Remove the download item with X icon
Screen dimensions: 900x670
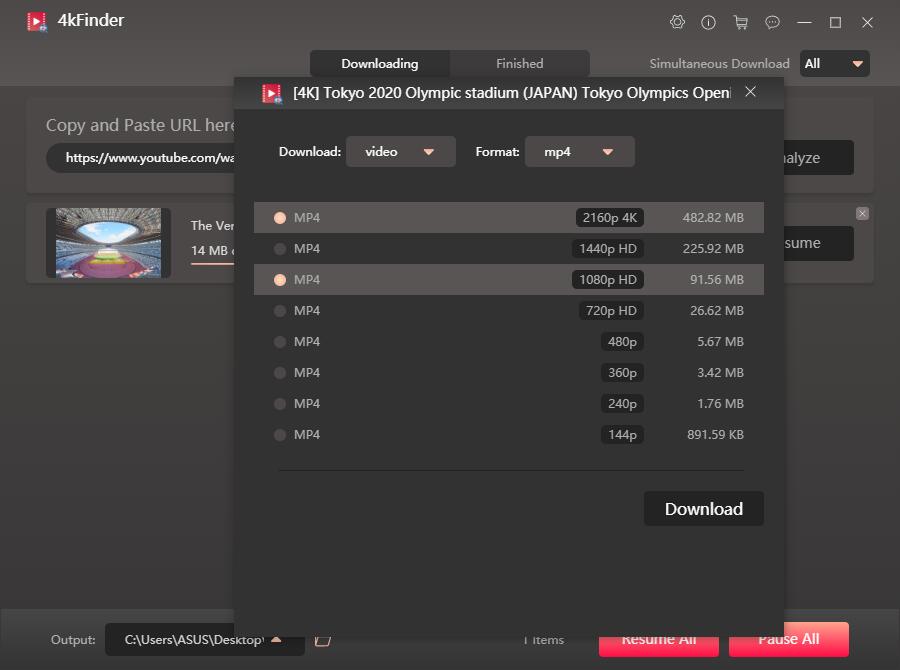click(862, 214)
